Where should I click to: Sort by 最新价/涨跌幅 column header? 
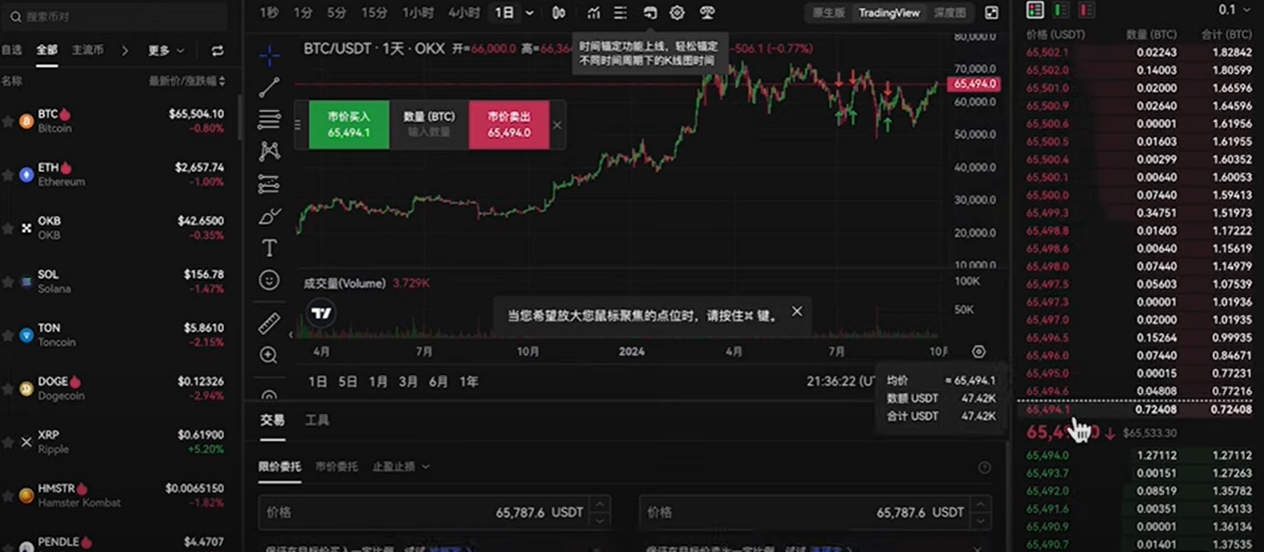(x=187, y=81)
